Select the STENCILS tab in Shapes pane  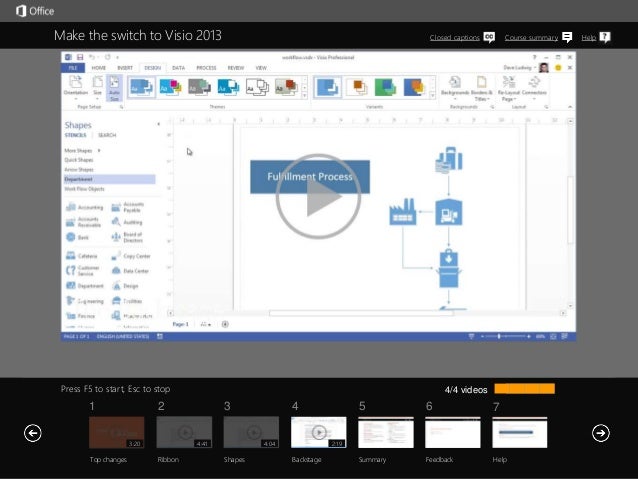coord(75,135)
